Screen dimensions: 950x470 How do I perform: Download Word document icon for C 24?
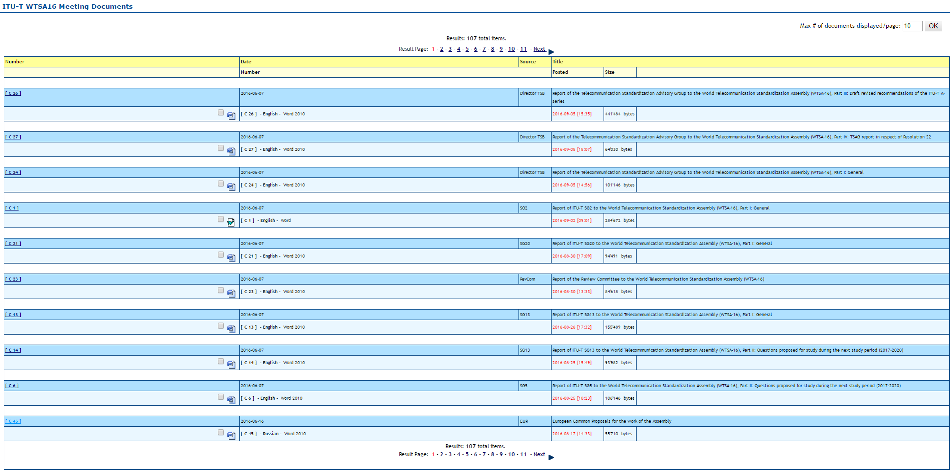(x=231, y=186)
